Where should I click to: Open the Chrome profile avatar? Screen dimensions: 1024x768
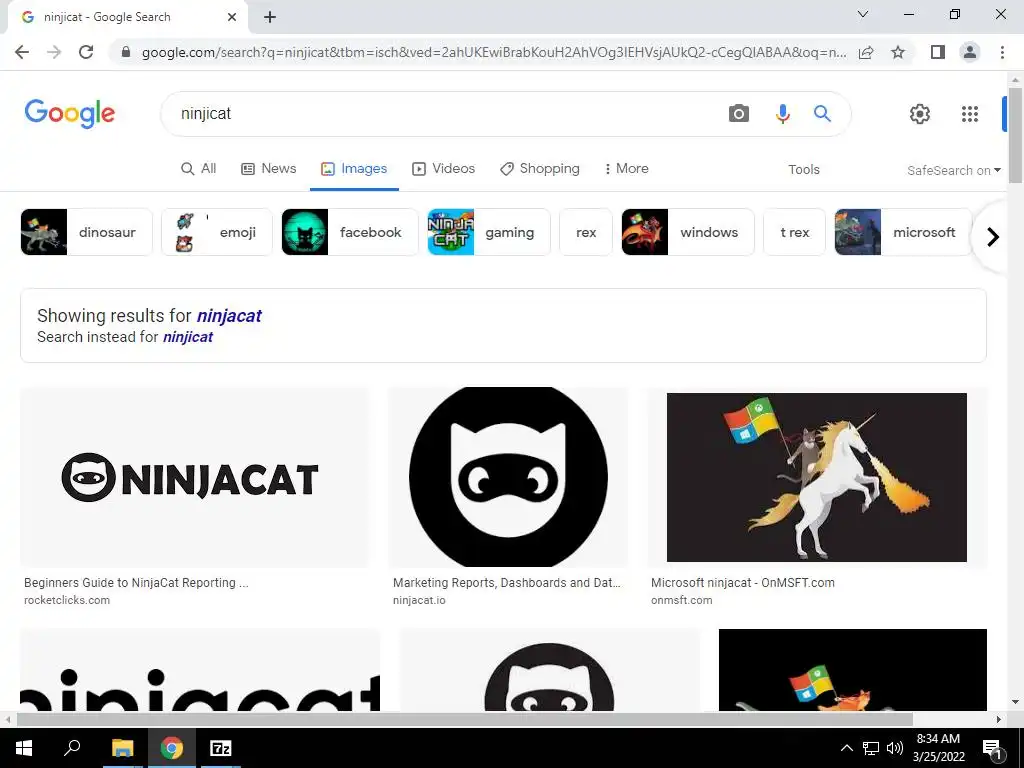(970, 52)
